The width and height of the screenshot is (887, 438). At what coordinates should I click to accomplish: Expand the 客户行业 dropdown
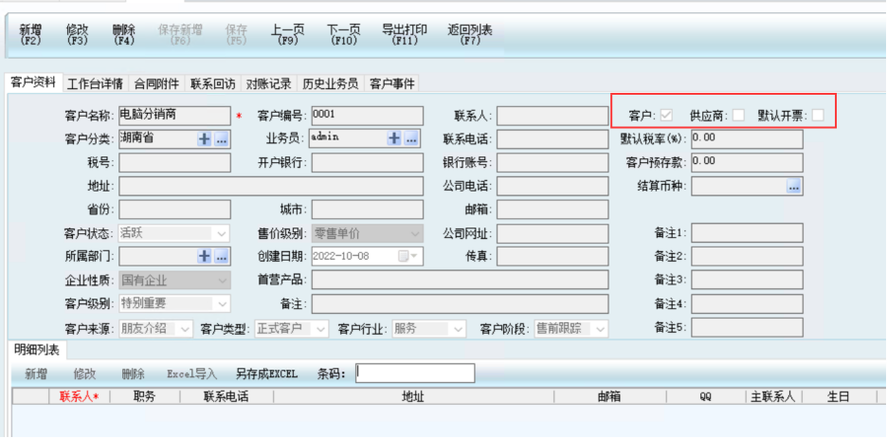458,329
